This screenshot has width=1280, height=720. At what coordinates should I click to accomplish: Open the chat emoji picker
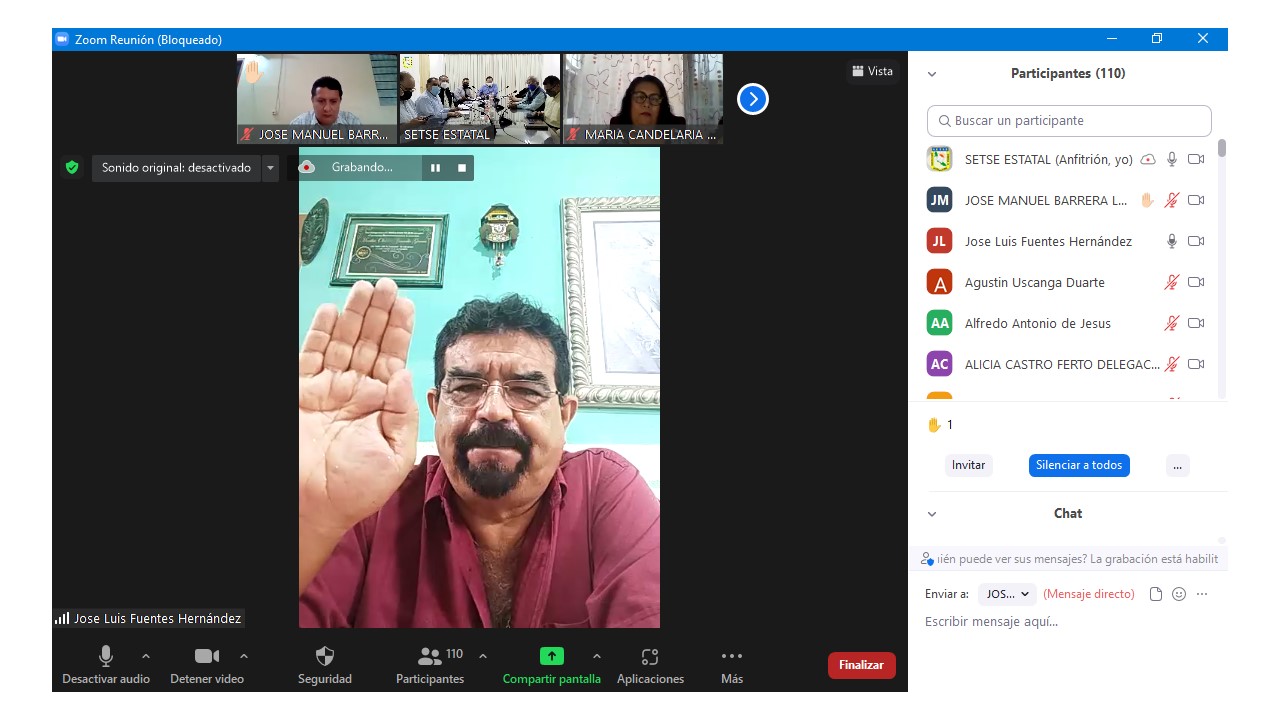(1179, 594)
